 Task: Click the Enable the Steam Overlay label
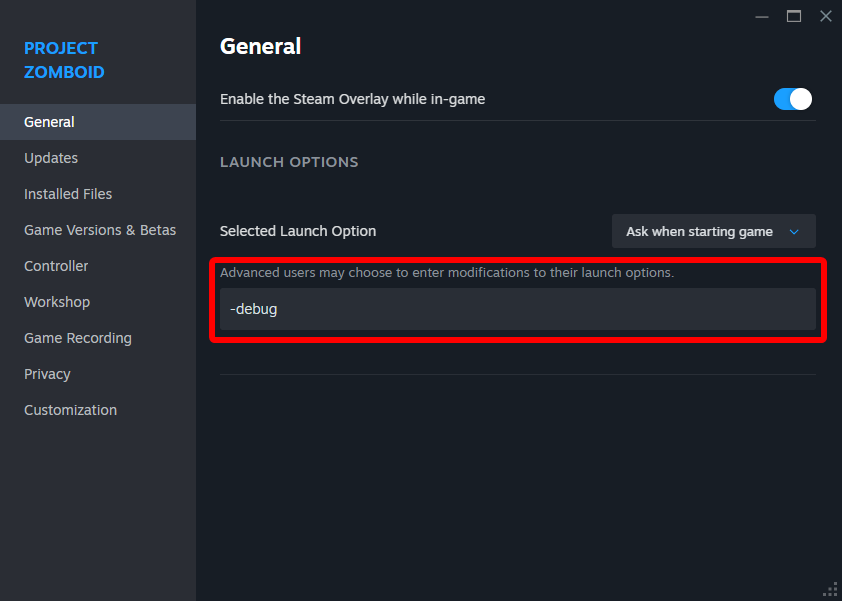352,99
